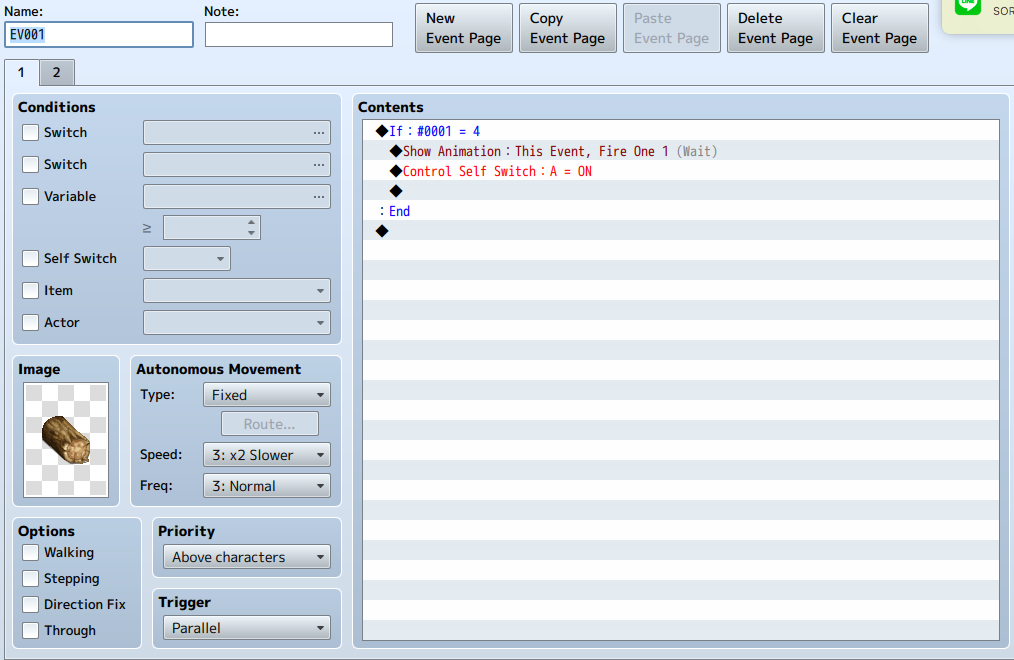The height and width of the screenshot is (660, 1014).
Task: Click the Paste Event Page button
Action: coord(672,28)
